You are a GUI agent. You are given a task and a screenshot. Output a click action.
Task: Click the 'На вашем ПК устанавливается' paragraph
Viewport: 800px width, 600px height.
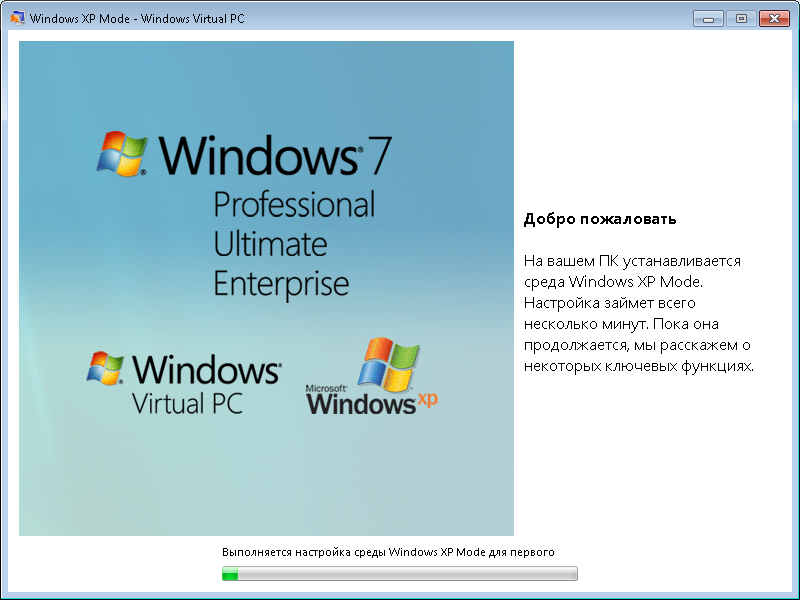(x=639, y=313)
